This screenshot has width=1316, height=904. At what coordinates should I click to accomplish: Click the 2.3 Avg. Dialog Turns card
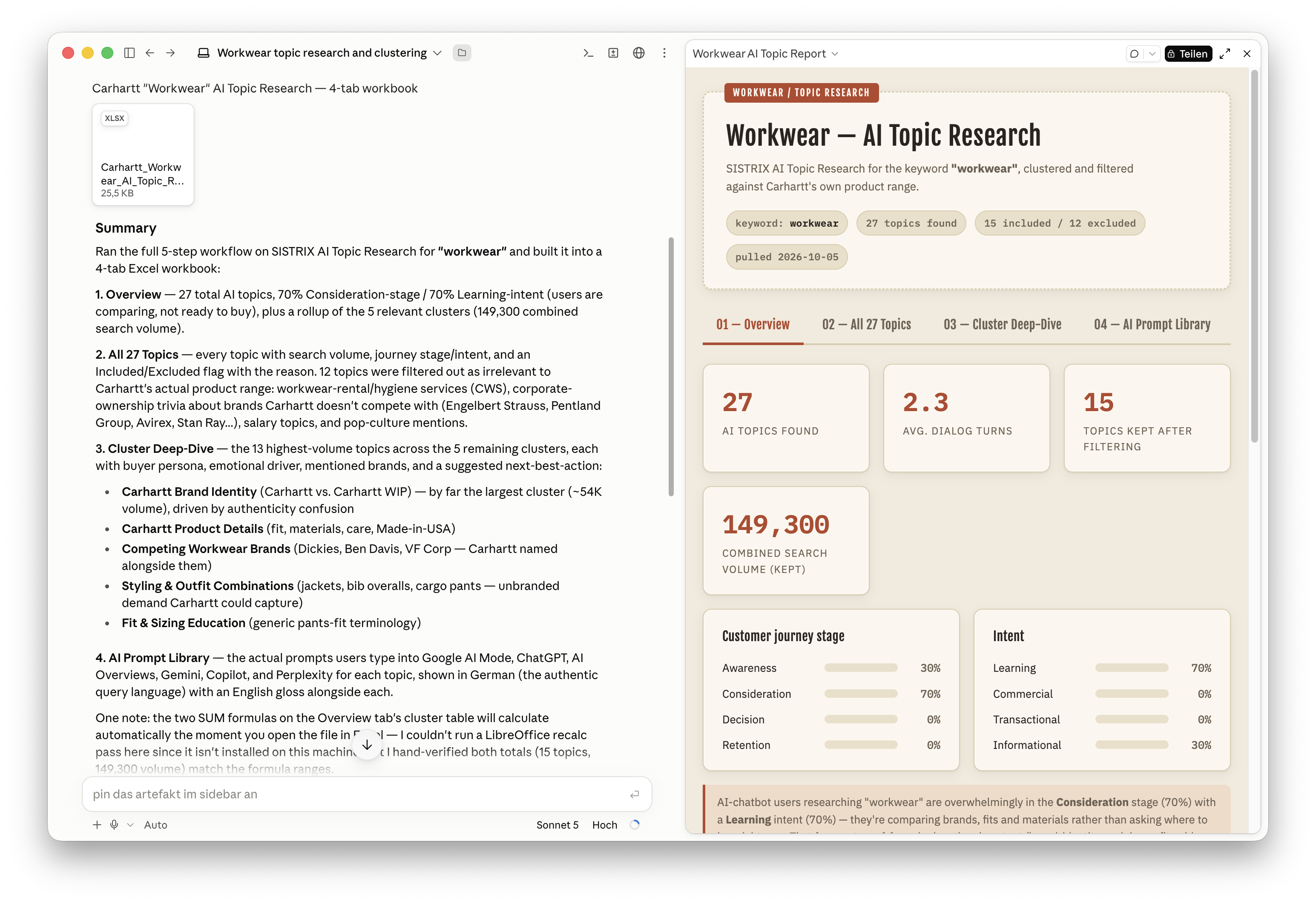tap(966, 418)
